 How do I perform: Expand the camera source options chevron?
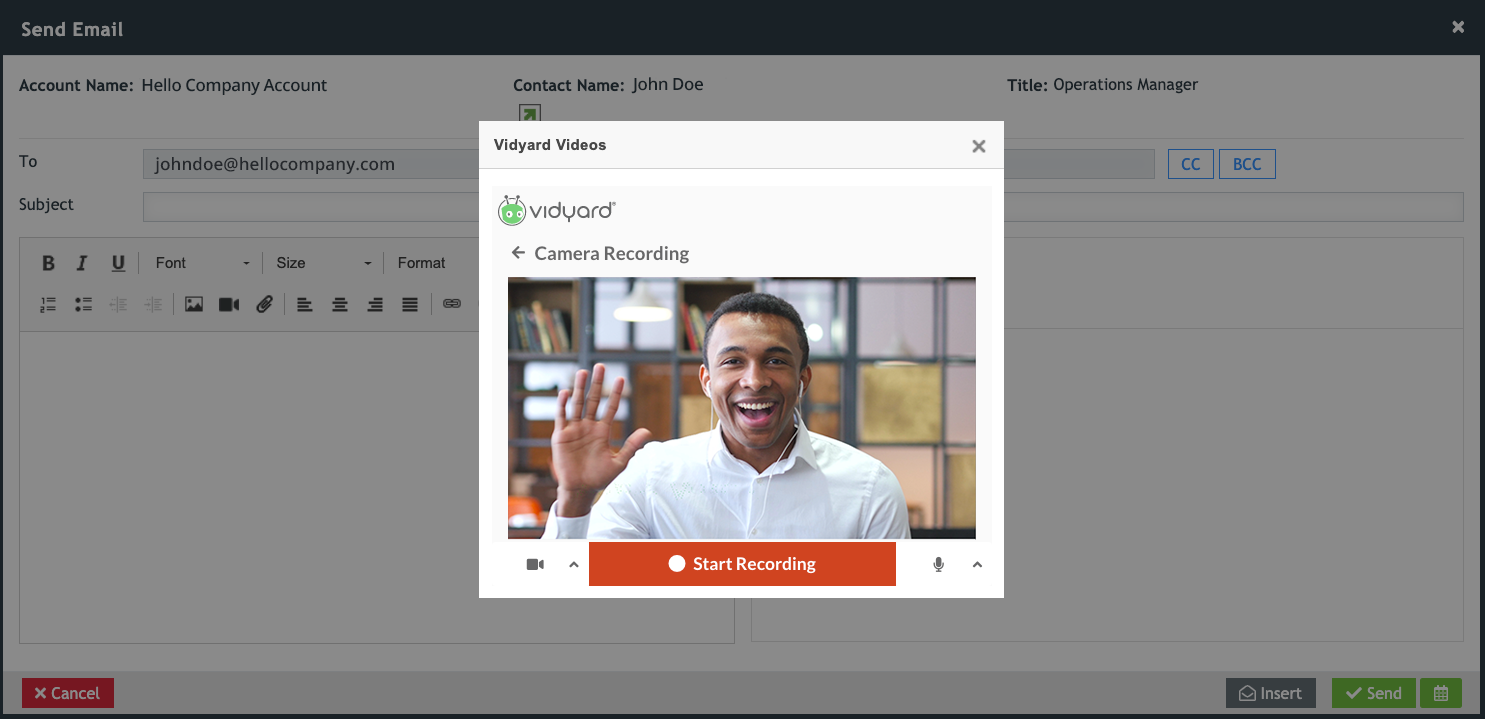(573, 563)
